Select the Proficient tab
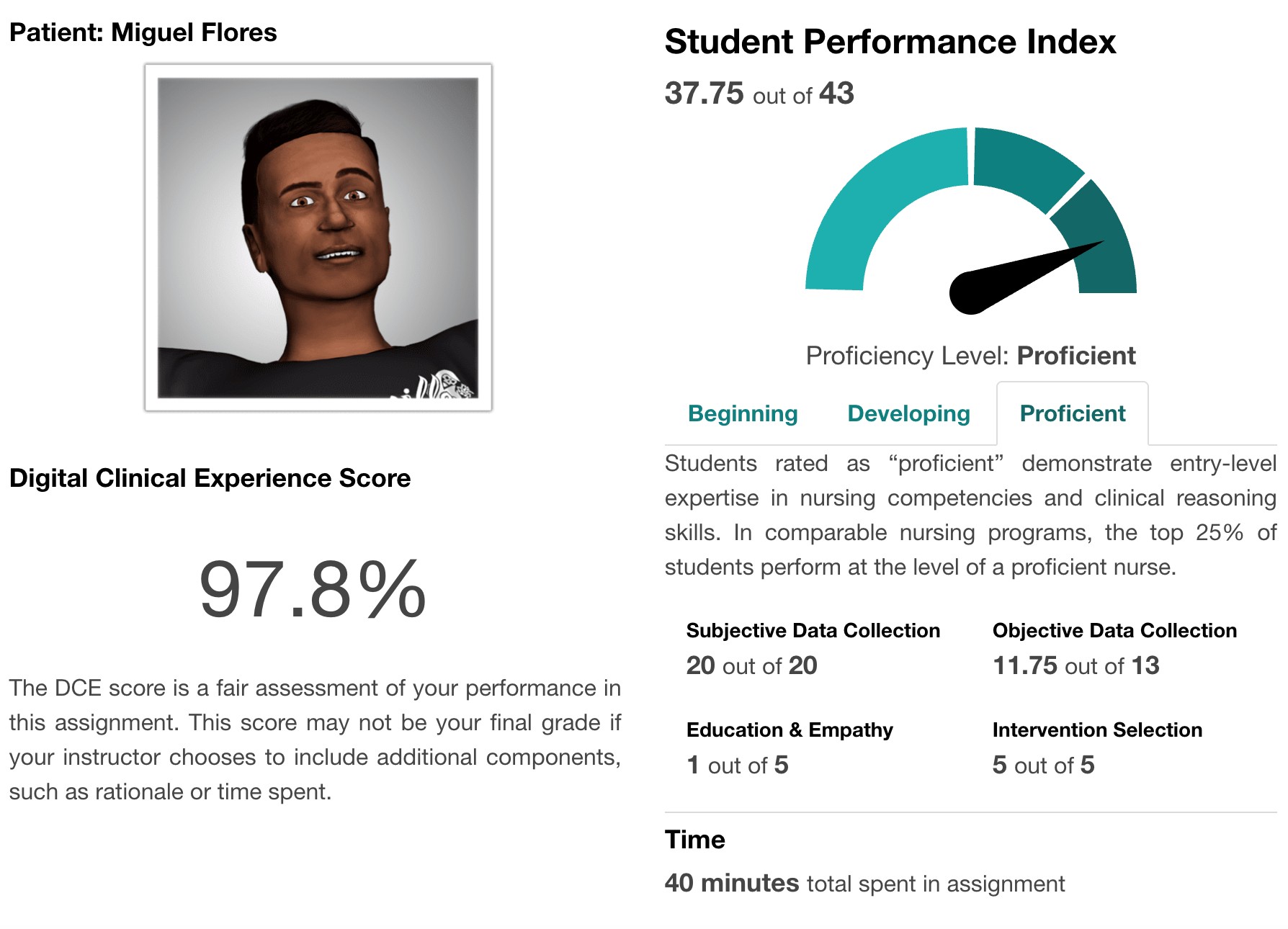Image resolution: width=1288 pixels, height=929 pixels. tap(1072, 413)
